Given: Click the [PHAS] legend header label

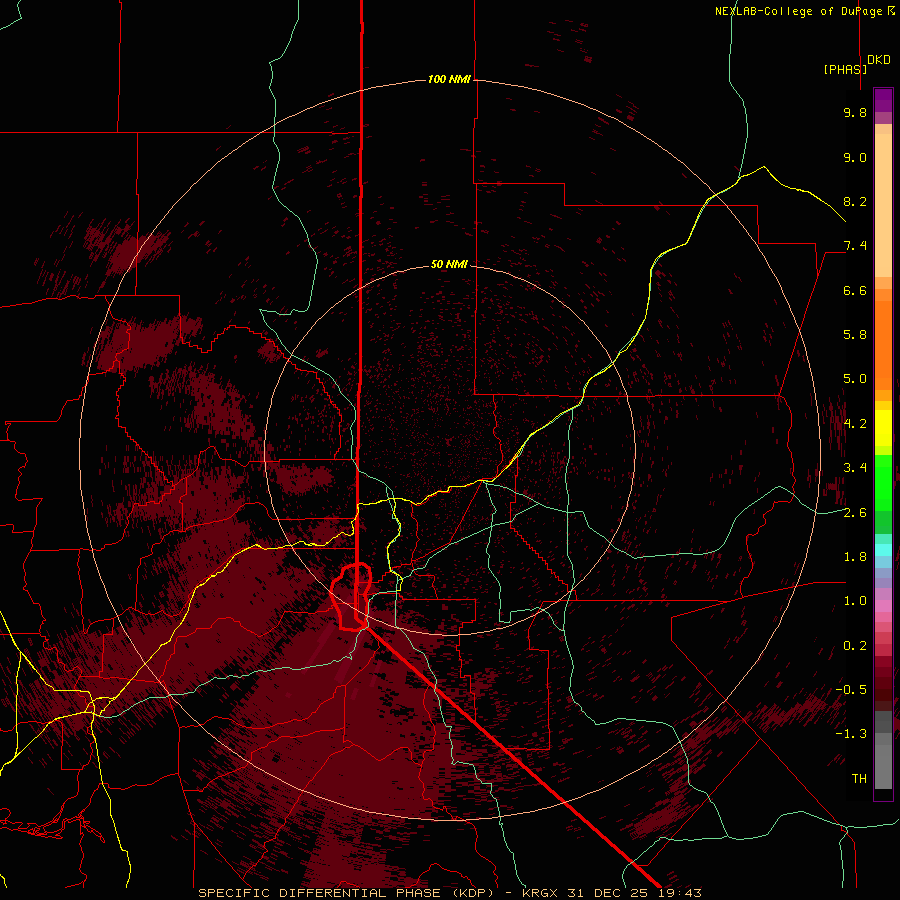Looking at the screenshot, I should [845, 69].
